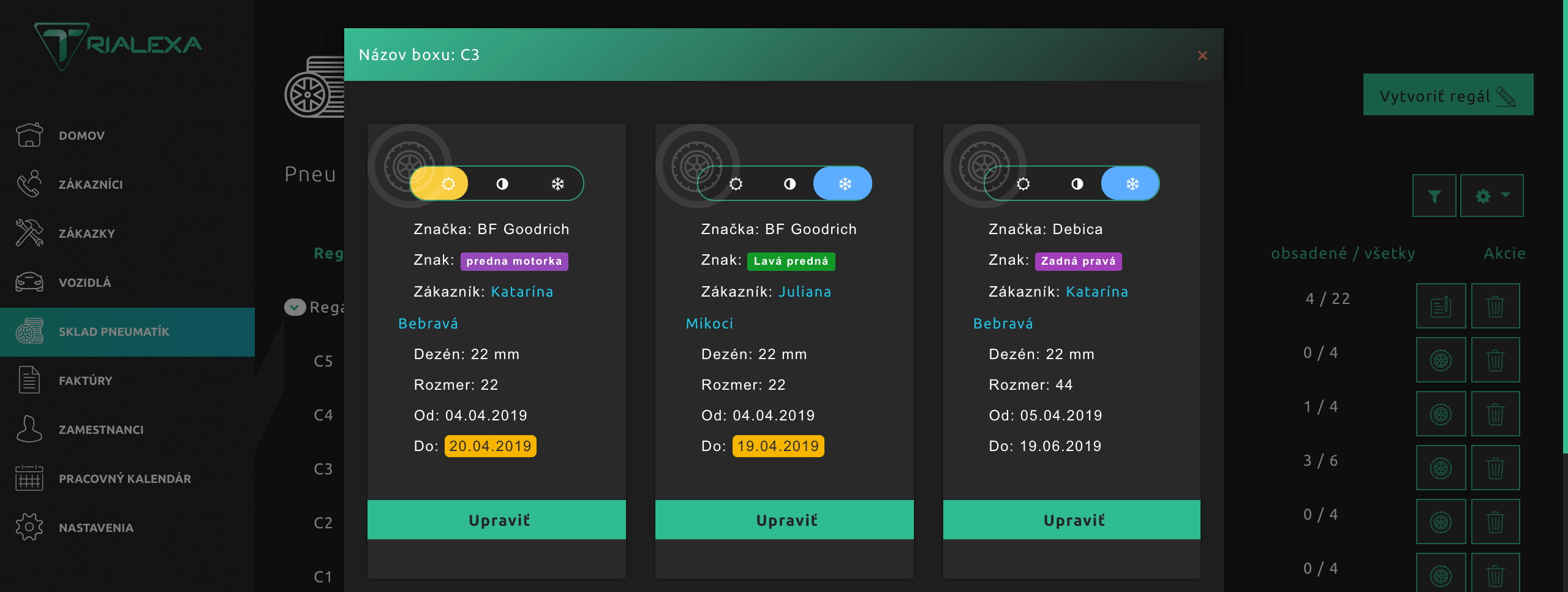Select winter season on first tire card

(557, 184)
